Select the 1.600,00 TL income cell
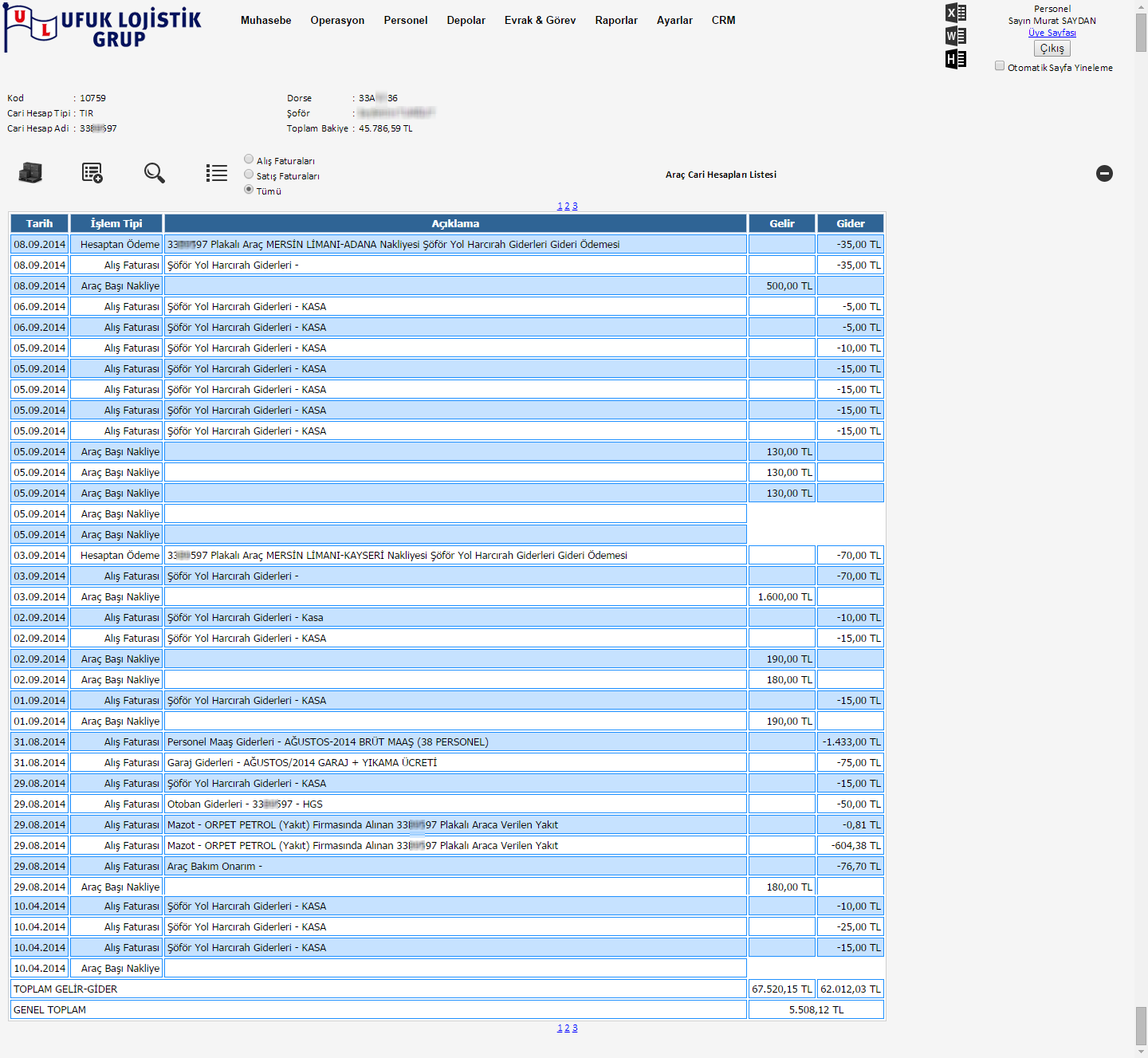This screenshot has width=1148, height=1058. click(782, 596)
